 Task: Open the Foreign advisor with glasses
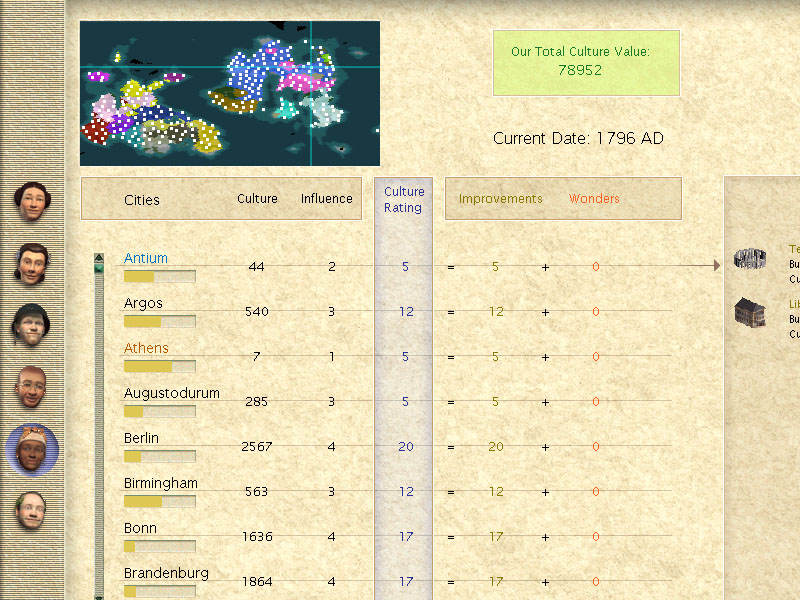32,387
